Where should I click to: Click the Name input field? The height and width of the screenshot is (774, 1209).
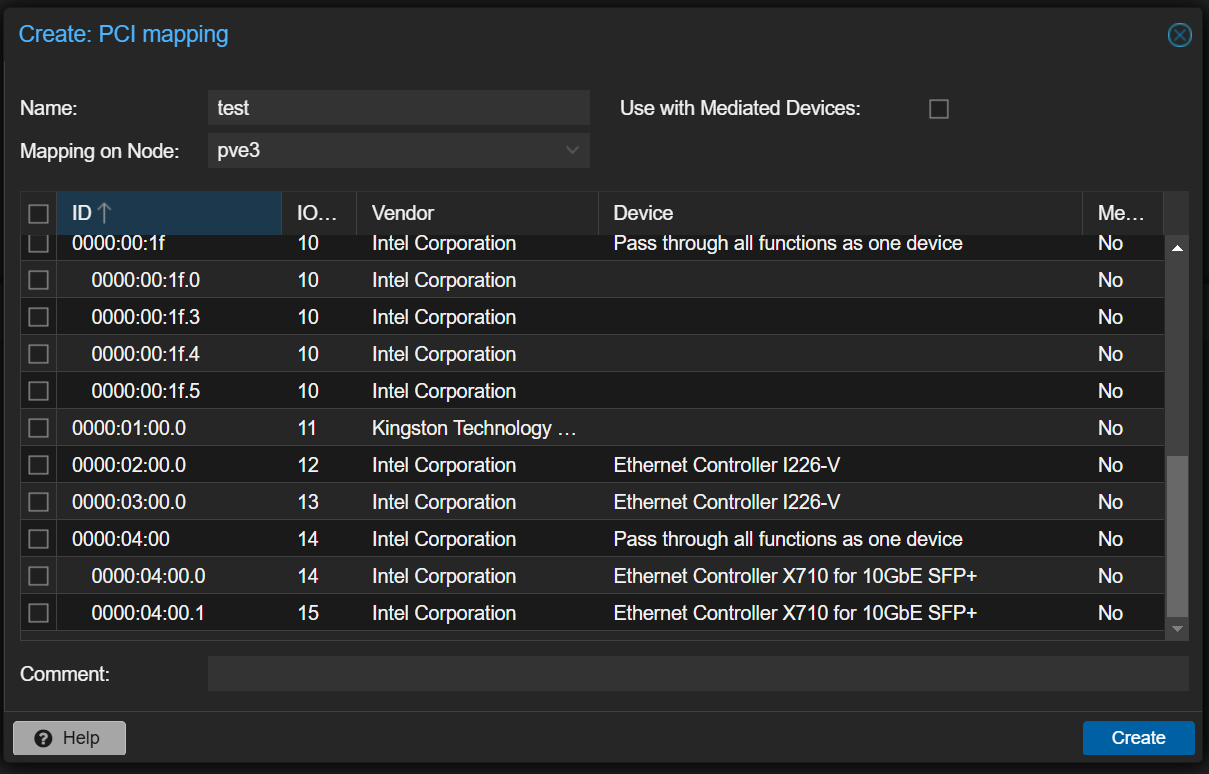click(399, 108)
